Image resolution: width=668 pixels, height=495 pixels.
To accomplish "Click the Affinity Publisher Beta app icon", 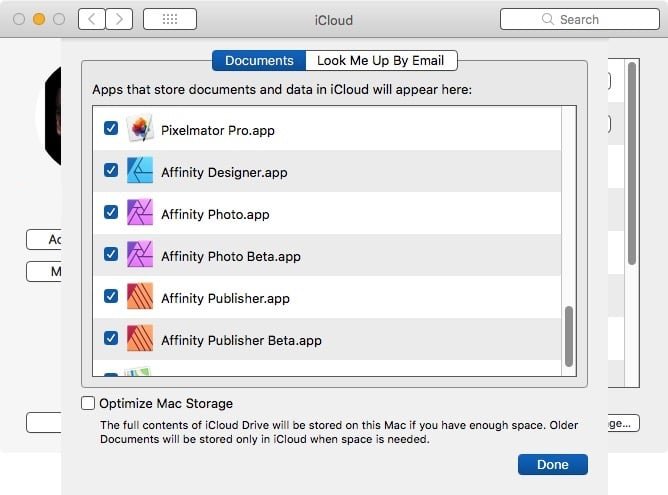I will 139,340.
